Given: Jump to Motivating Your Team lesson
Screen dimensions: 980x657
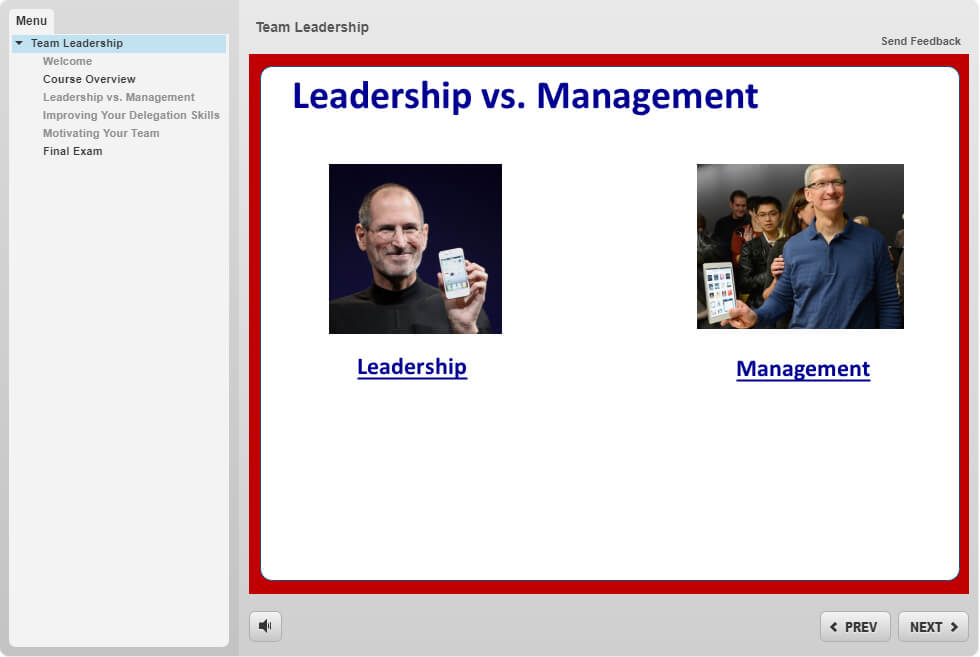Looking at the screenshot, I should (x=101, y=133).
